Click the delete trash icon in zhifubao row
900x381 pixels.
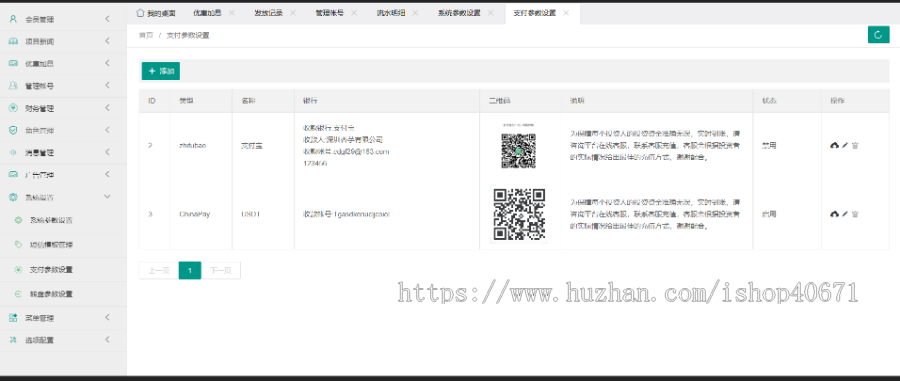855,146
